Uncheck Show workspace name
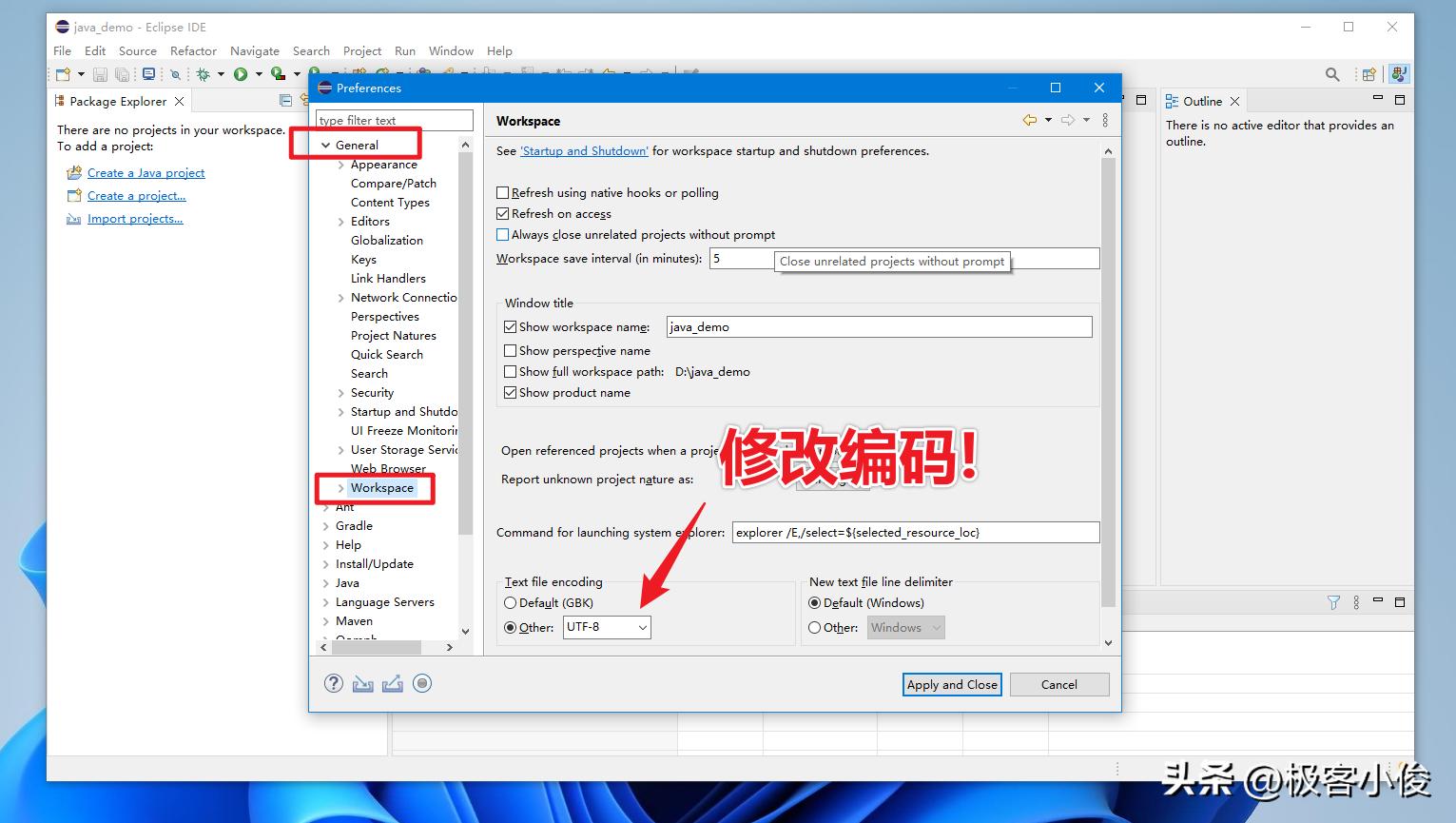 point(510,326)
